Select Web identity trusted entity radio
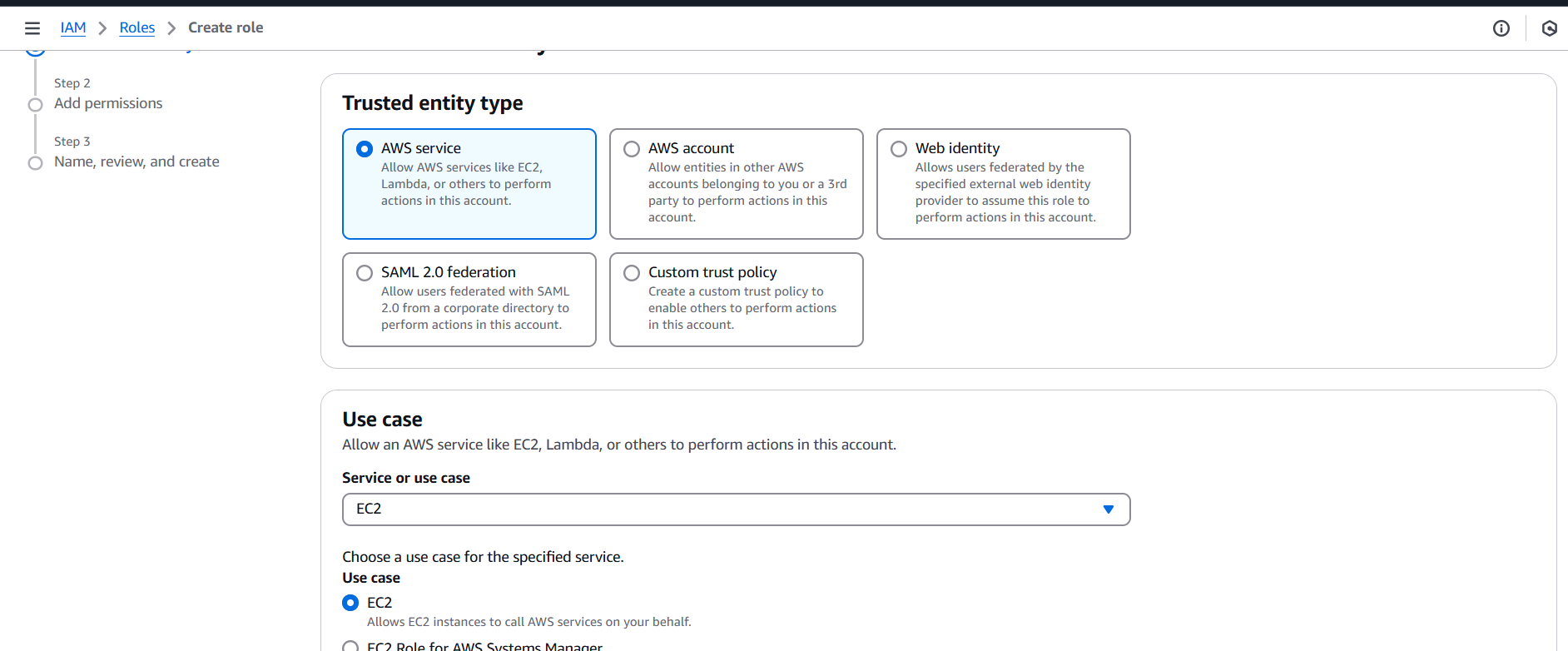Image resolution: width=1568 pixels, height=651 pixels. 899,149
